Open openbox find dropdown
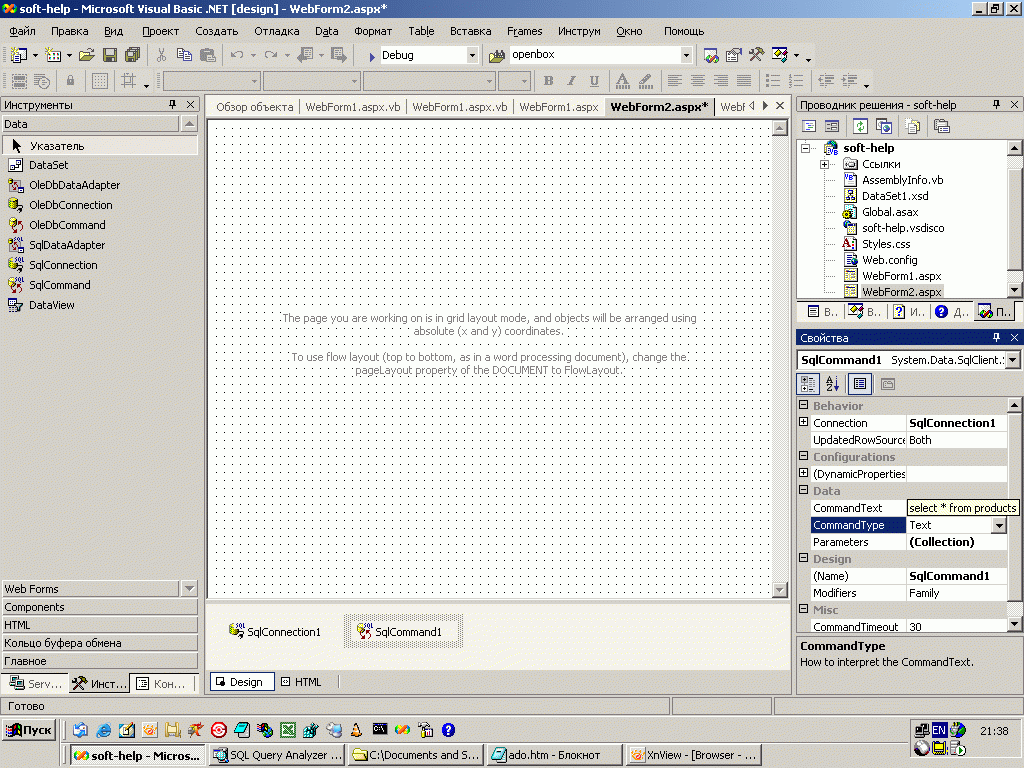The height and width of the screenshot is (768, 1024). tap(686, 56)
